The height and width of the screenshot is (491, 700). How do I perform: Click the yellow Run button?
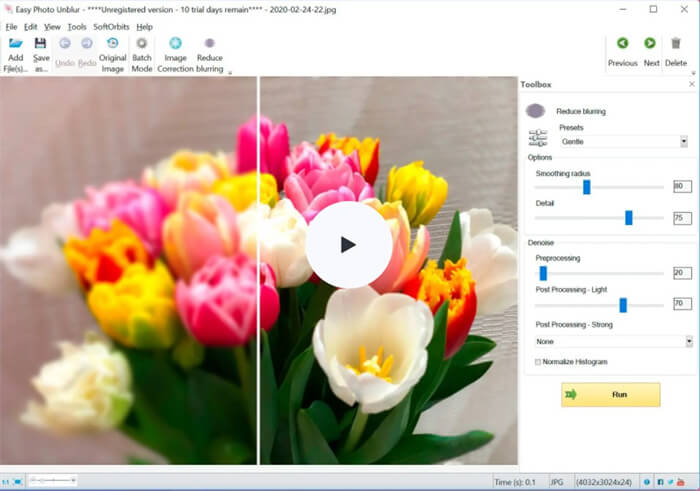(611, 395)
